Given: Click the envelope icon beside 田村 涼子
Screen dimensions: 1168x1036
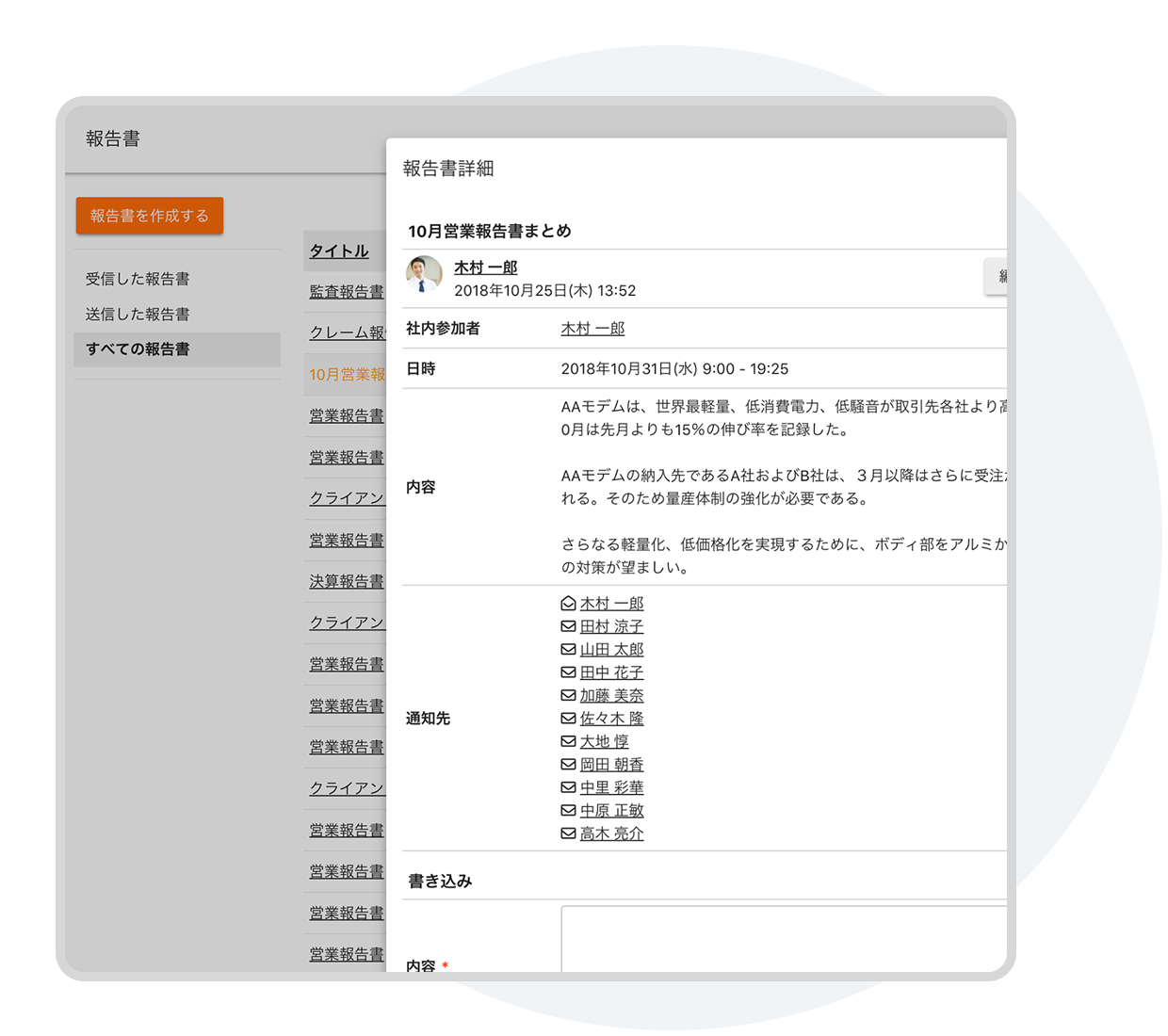Looking at the screenshot, I should click(567, 626).
